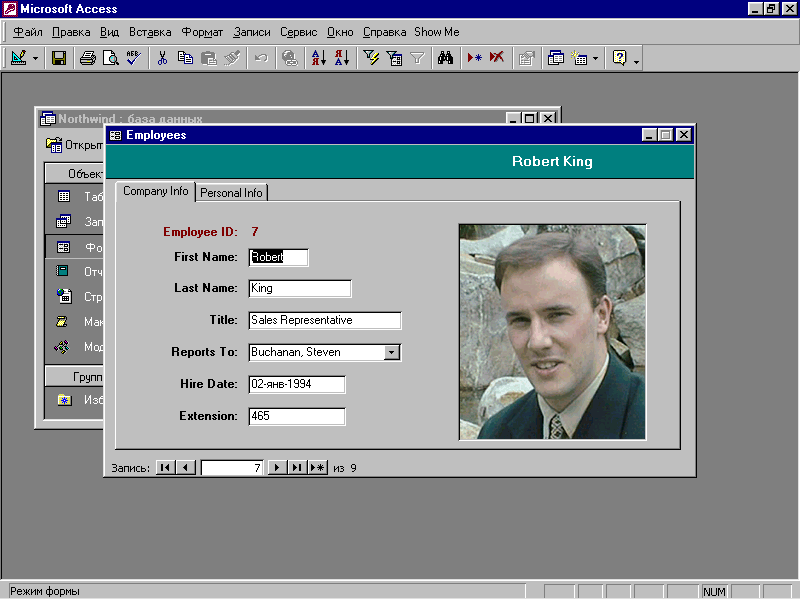Click the New Record toolbar icon
Screen dimensions: 800x600
point(474,58)
